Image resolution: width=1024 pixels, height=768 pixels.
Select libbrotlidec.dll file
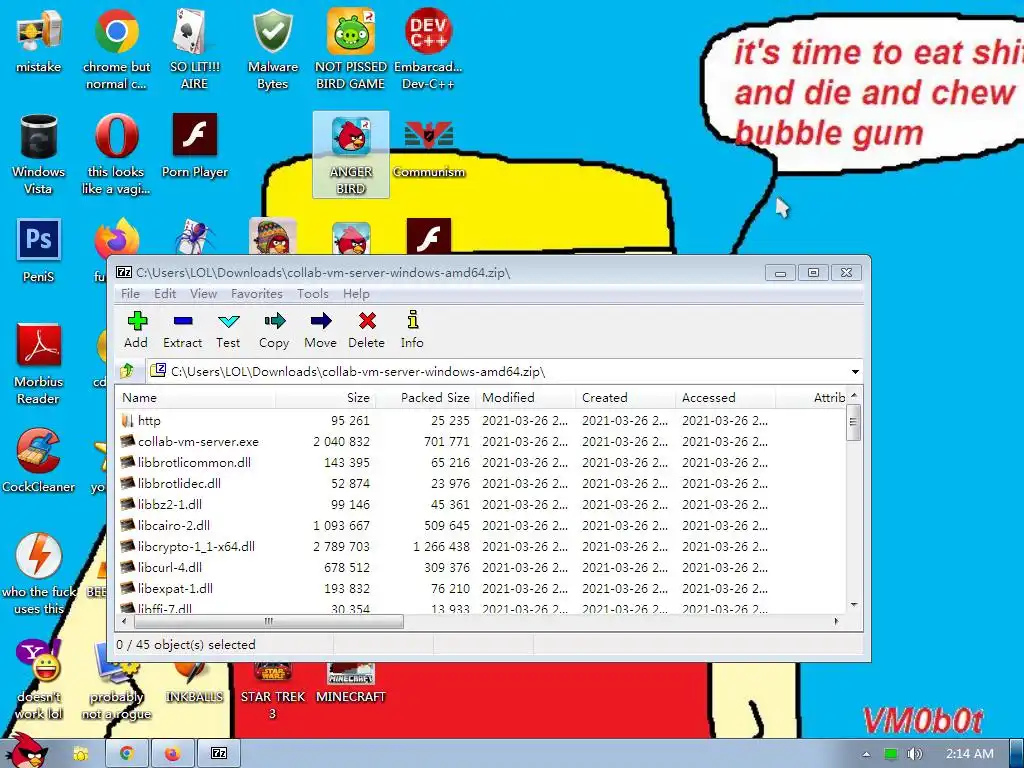pyautogui.click(x=481, y=483)
